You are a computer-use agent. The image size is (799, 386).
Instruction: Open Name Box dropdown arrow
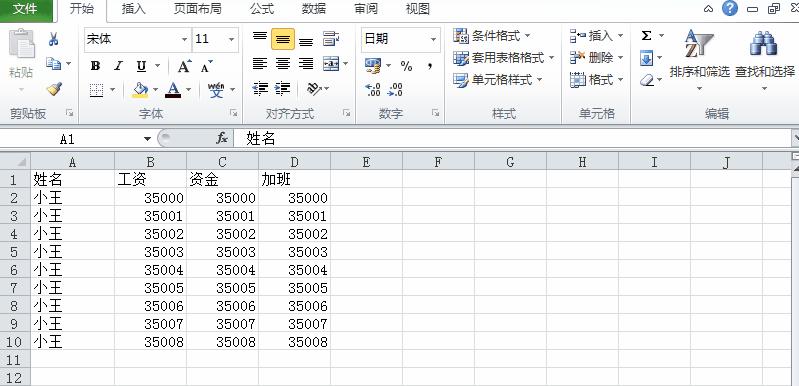pyautogui.click(x=147, y=139)
